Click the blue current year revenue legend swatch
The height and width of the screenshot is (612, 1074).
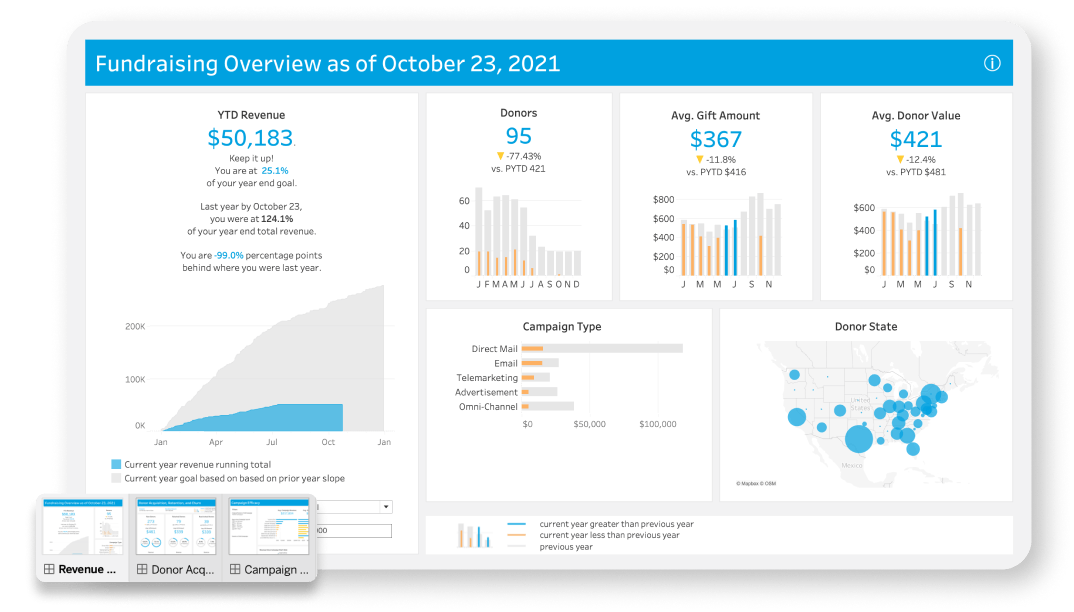[x=116, y=465]
